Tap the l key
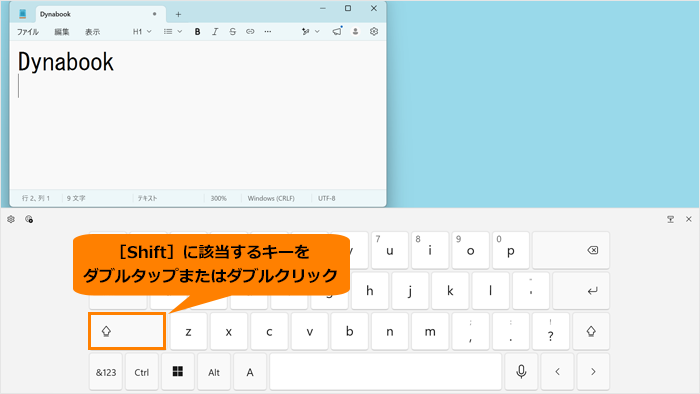Viewport: 700px width, 394px height. pyautogui.click(x=491, y=291)
